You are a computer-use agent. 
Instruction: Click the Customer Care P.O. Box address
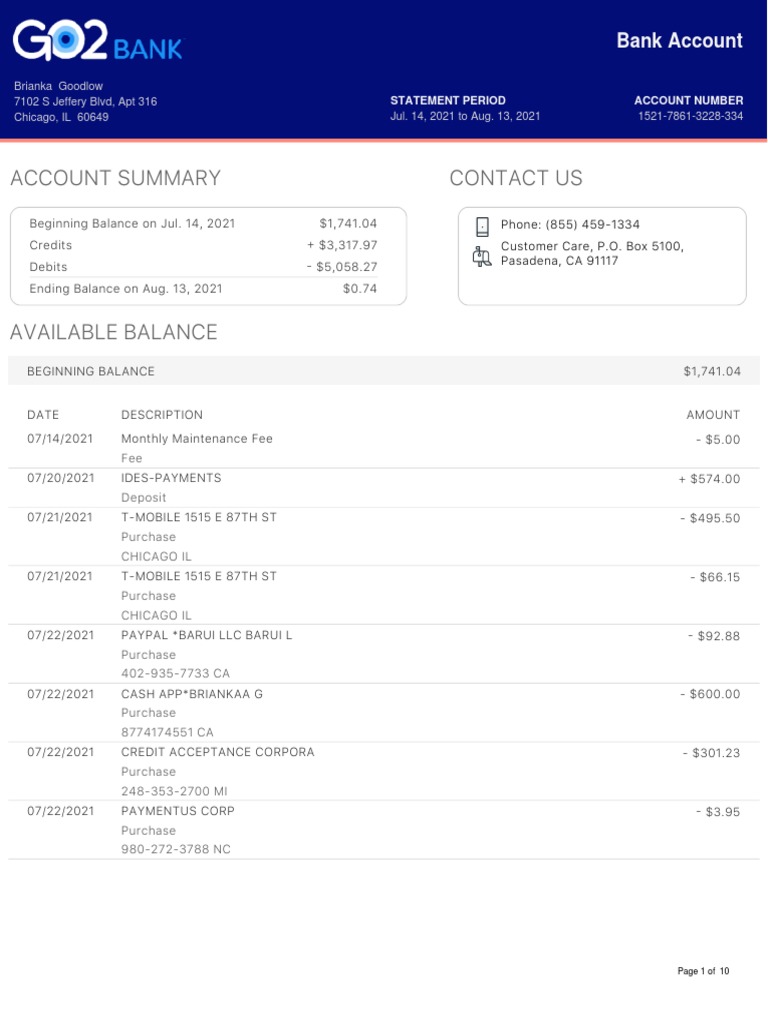pos(592,254)
